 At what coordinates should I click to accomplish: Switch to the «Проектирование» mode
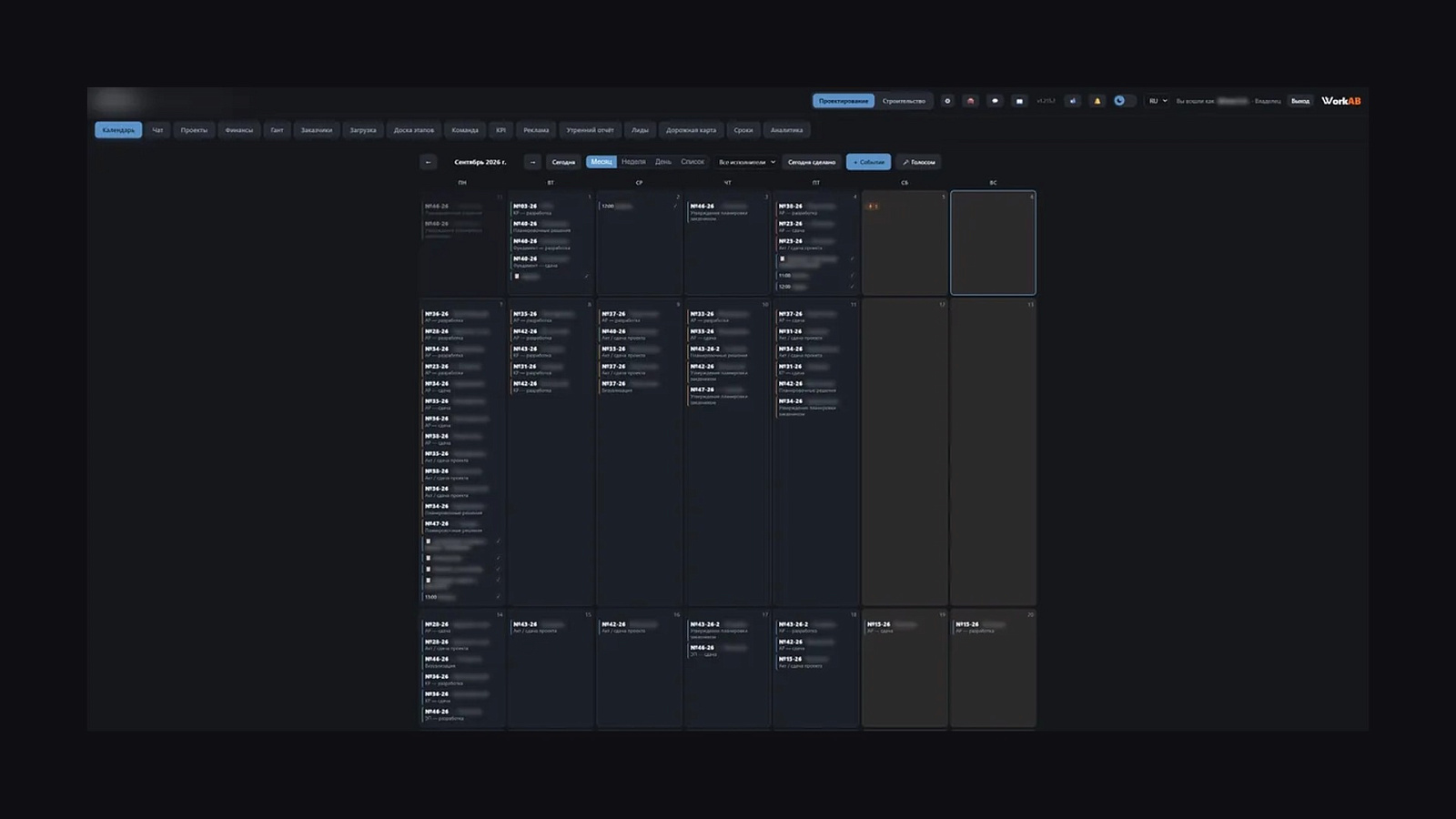coord(844,101)
